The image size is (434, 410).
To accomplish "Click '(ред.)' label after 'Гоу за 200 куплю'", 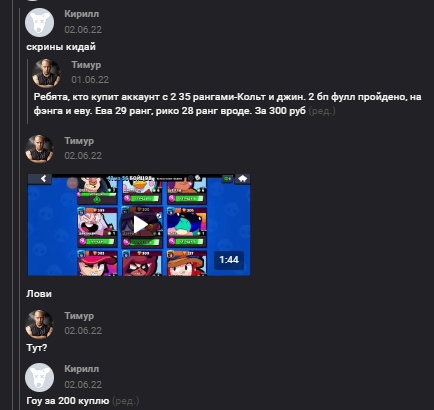I will click(125, 401).
